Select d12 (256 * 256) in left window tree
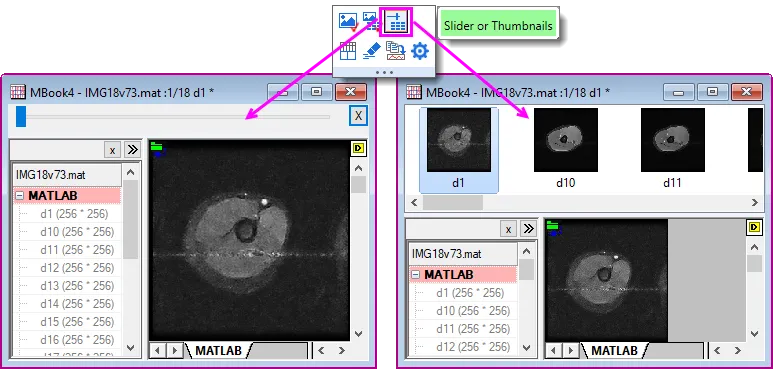 click(x=77, y=268)
